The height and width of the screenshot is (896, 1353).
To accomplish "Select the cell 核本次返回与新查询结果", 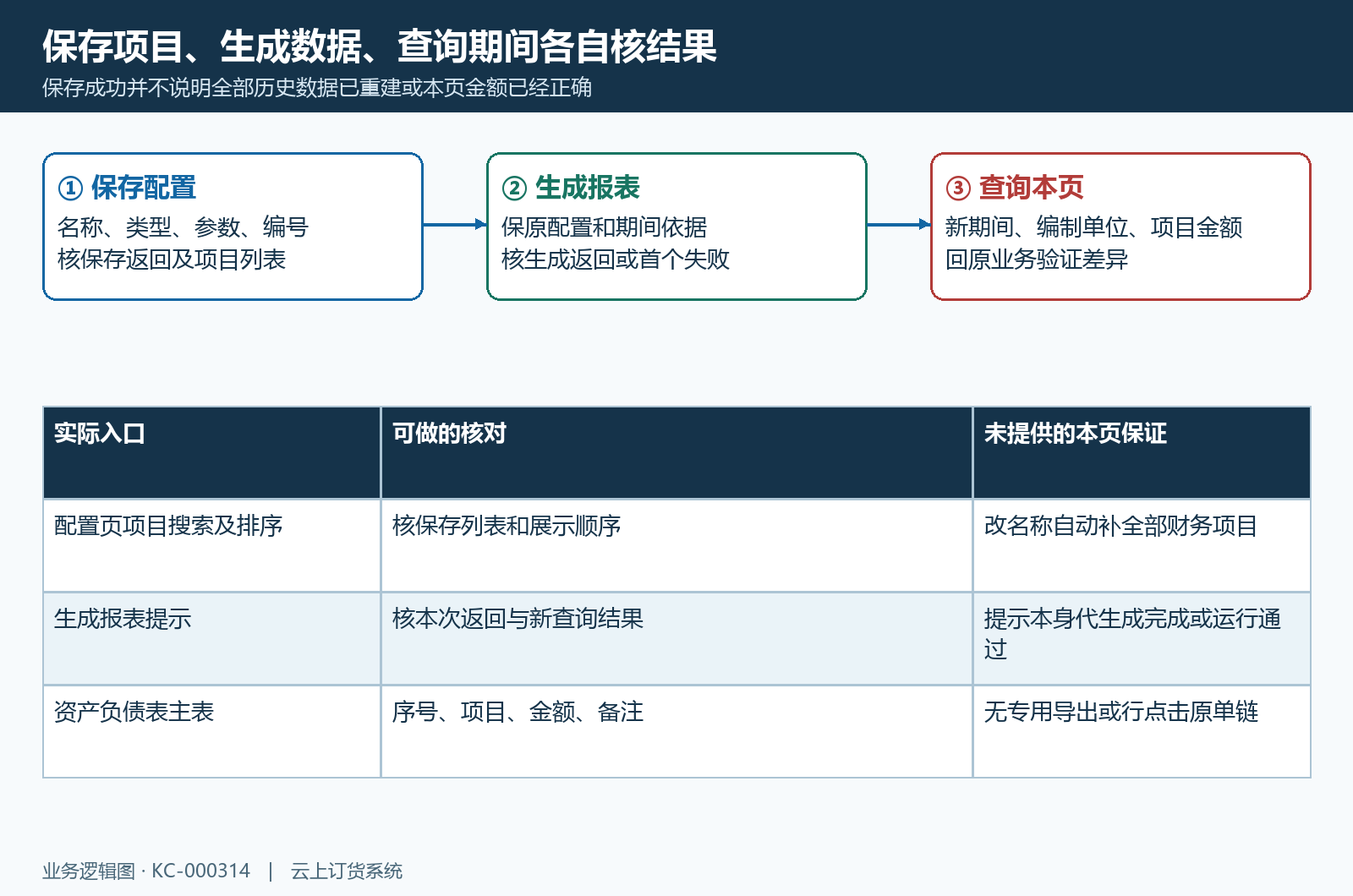I will pyautogui.click(x=676, y=639).
